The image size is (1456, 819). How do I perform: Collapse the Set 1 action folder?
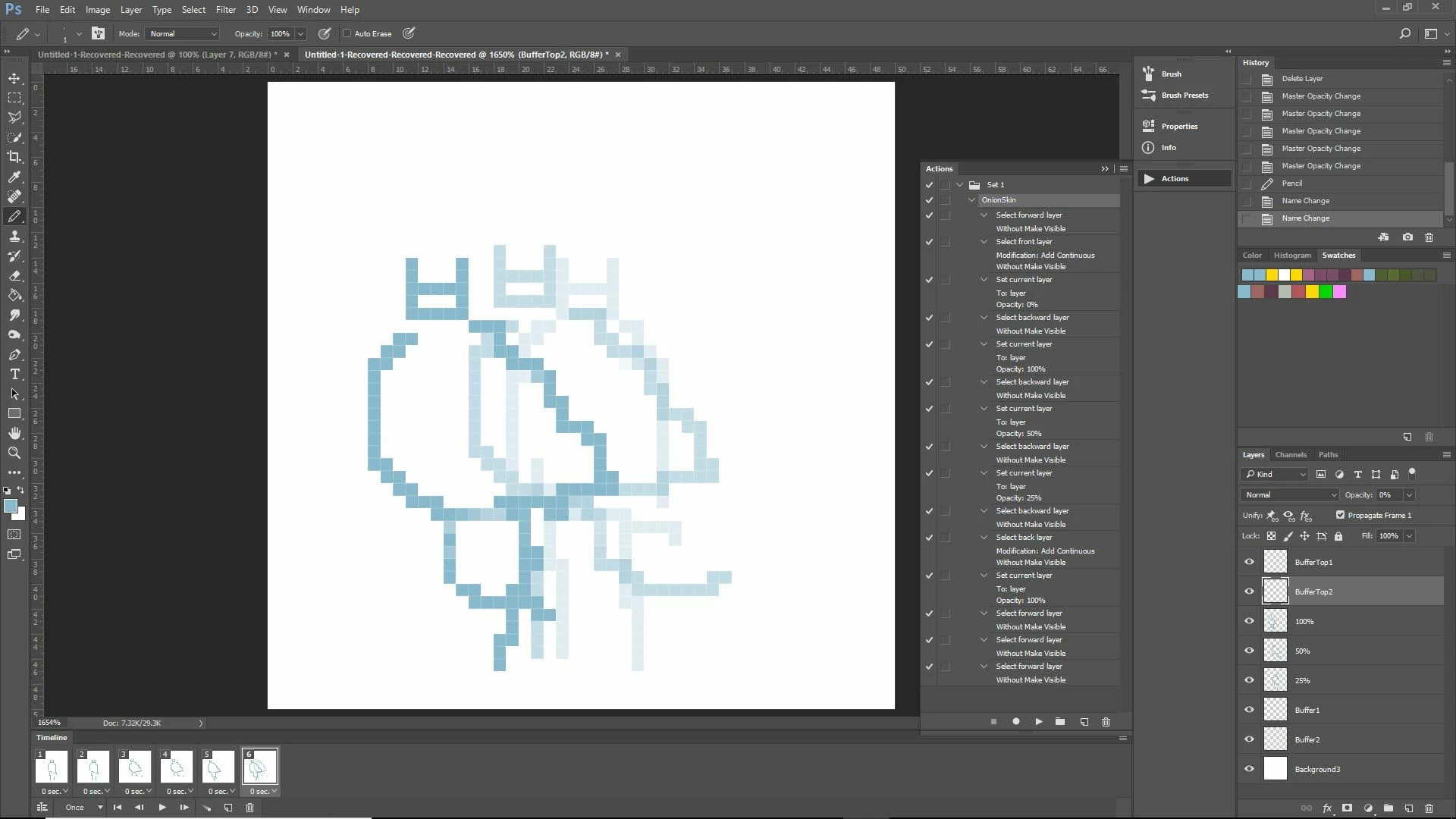point(960,185)
